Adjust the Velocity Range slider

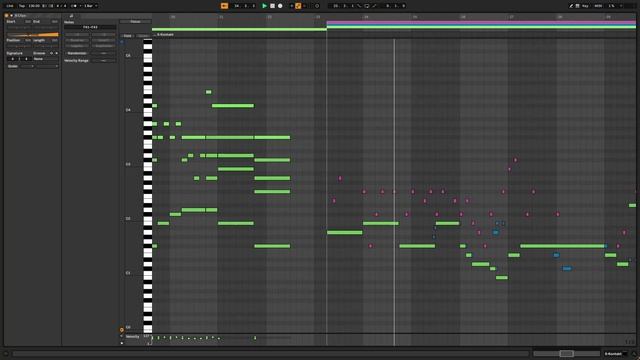(104, 60)
